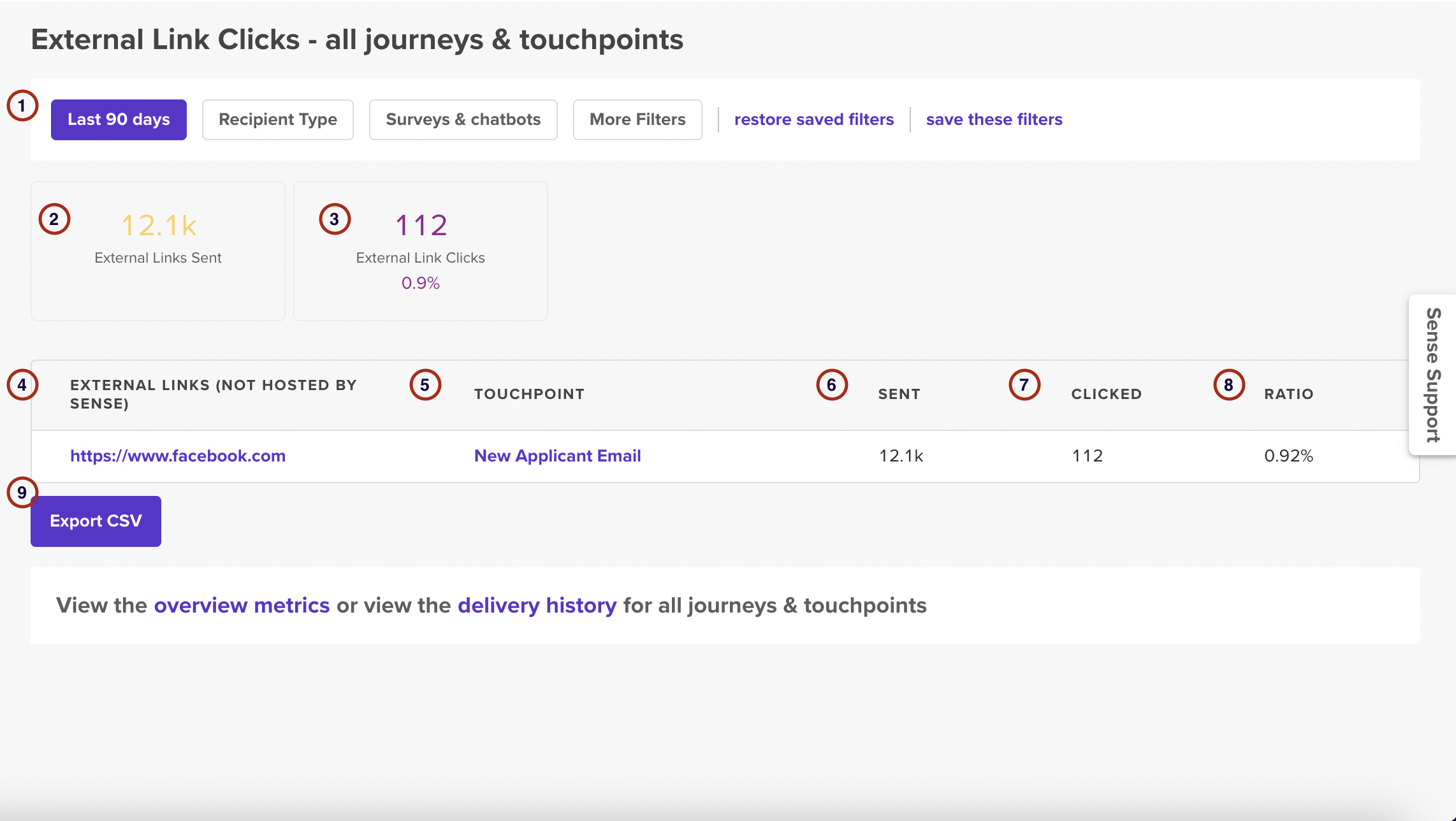Sort the table by the Clicked column

(1106, 393)
